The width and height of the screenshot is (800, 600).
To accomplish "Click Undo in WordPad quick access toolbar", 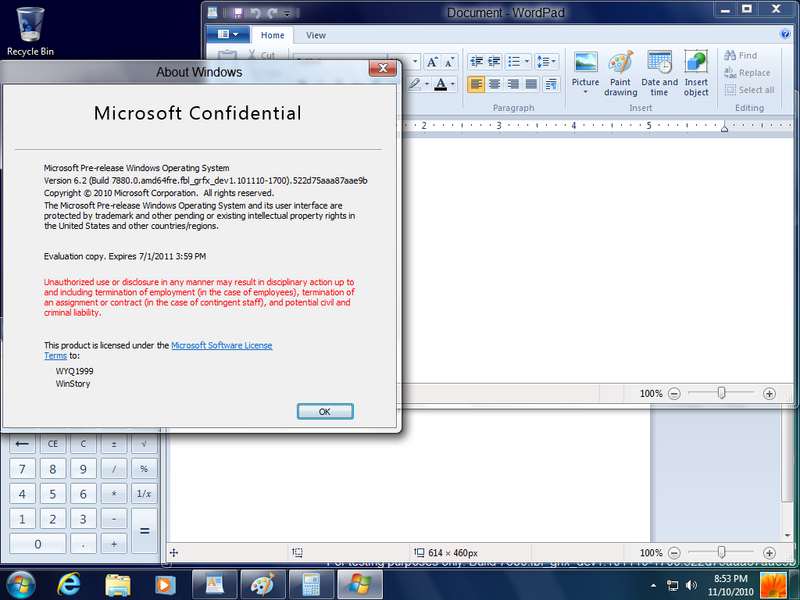I will (255, 13).
